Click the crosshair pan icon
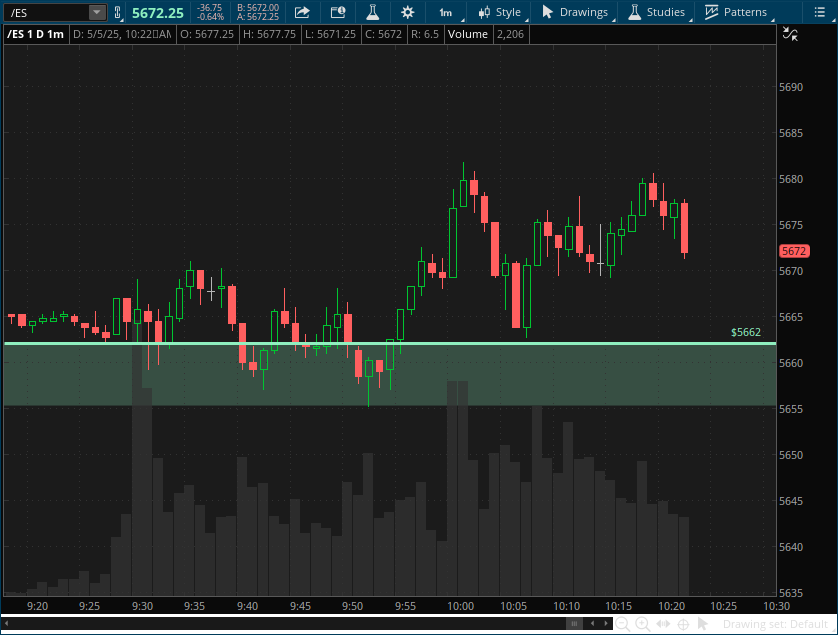This screenshot has height=635, width=838. (x=683, y=624)
